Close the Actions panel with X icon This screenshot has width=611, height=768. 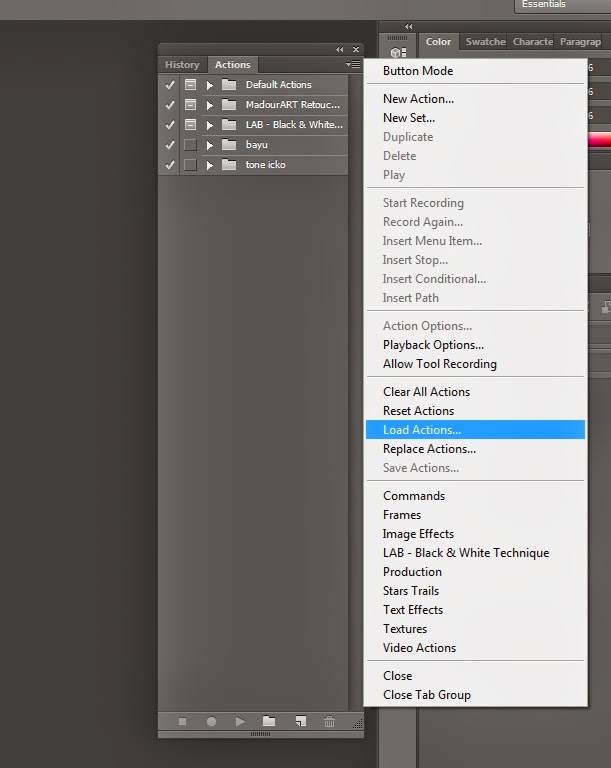pos(356,49)
